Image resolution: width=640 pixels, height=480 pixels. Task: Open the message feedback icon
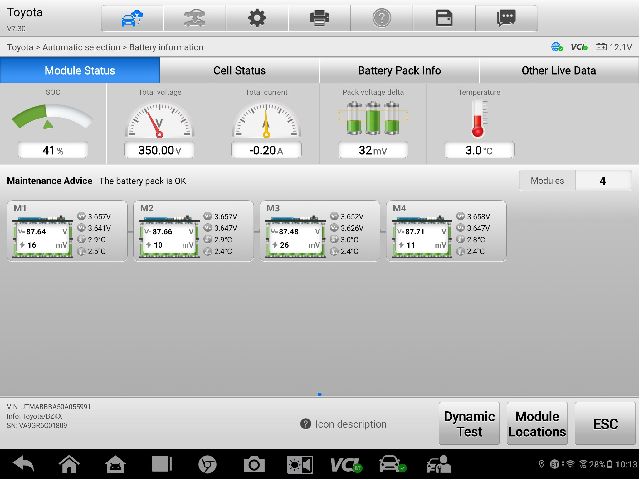coord(506,18)
